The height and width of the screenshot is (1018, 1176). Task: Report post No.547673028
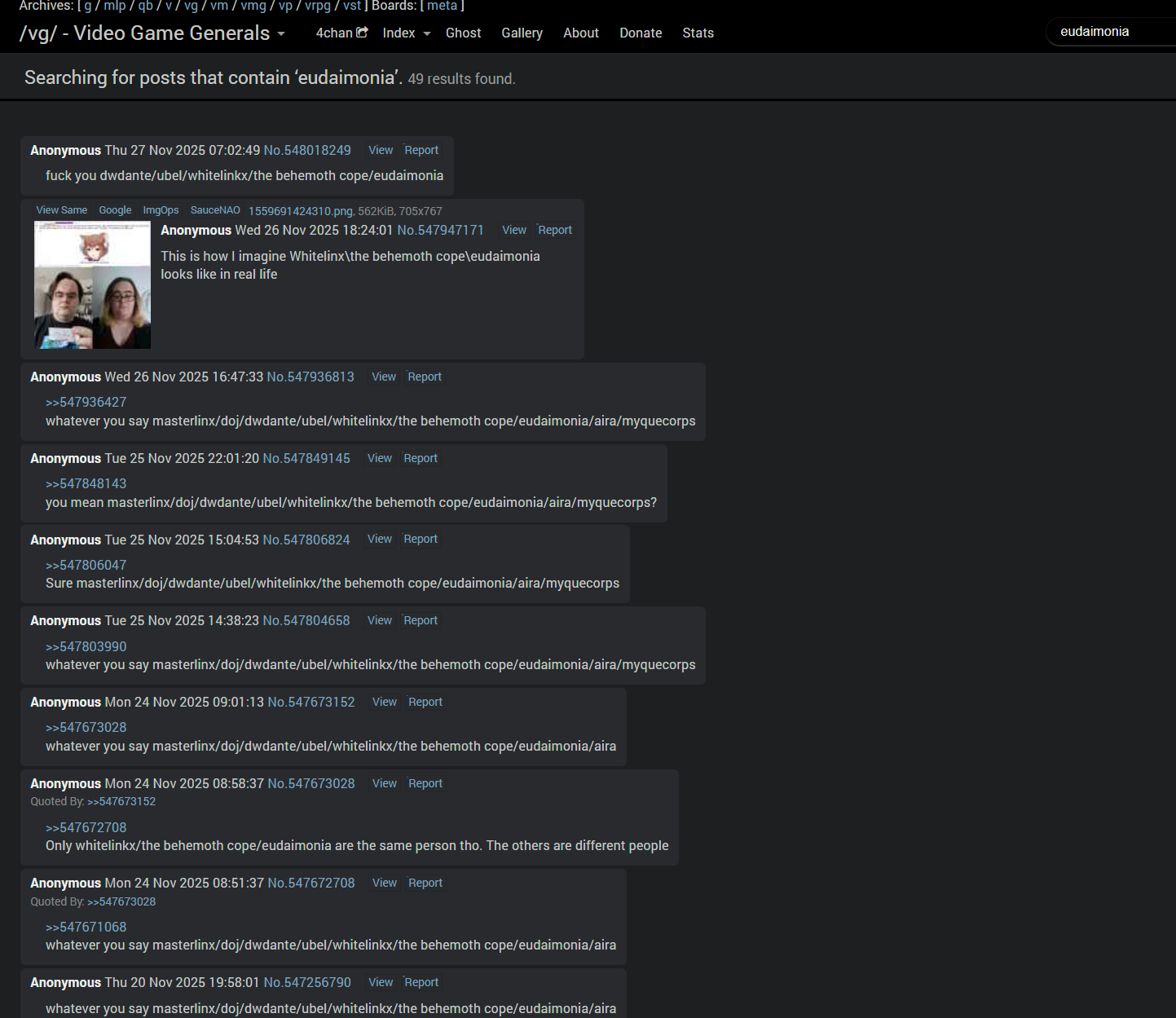[x=425, y=784]
